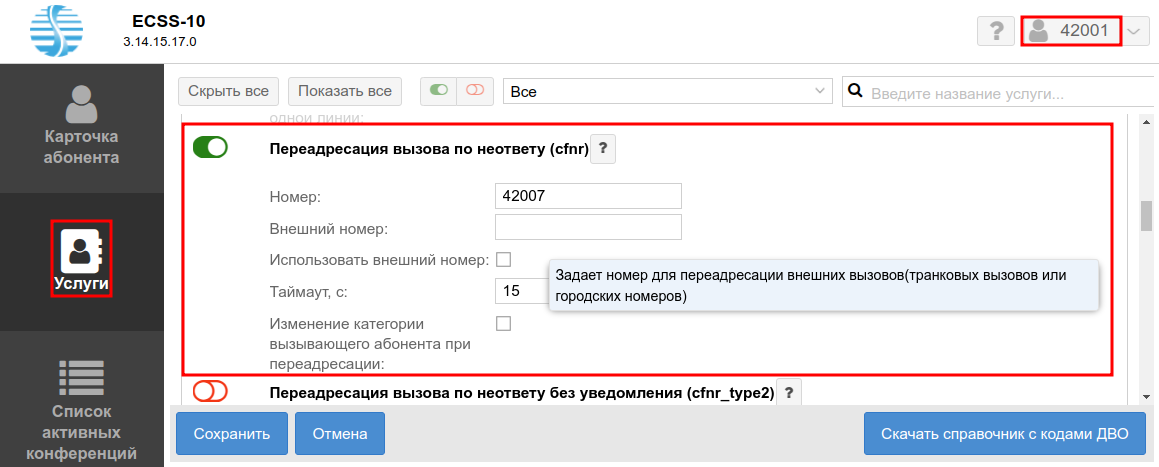
Task: Expand the user account dropdown arrow
Action: [1134, 31]
